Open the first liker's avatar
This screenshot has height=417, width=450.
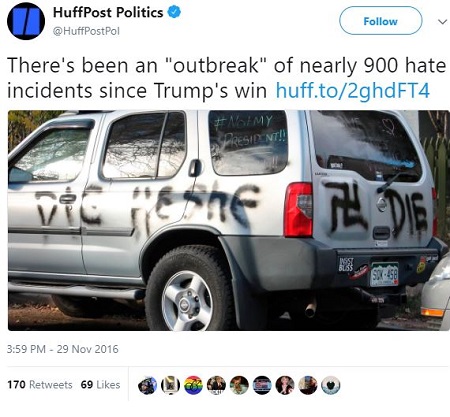(148, 385)
